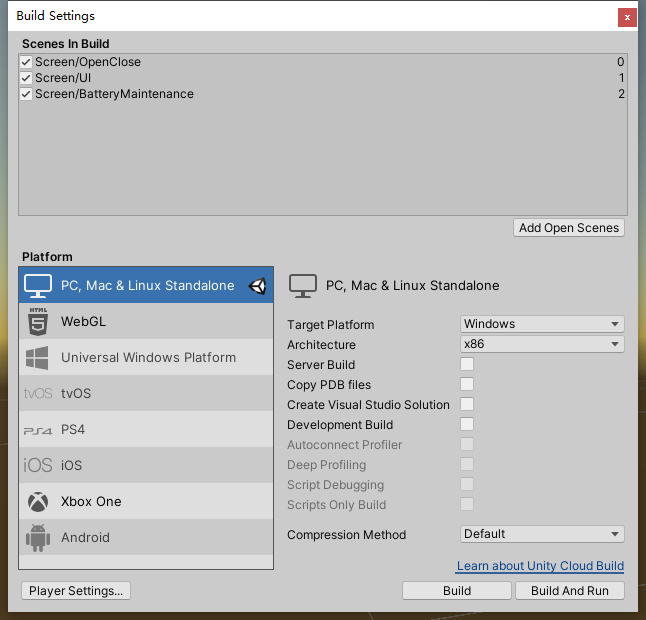Click the HTML5 WebGL icon

38,321
